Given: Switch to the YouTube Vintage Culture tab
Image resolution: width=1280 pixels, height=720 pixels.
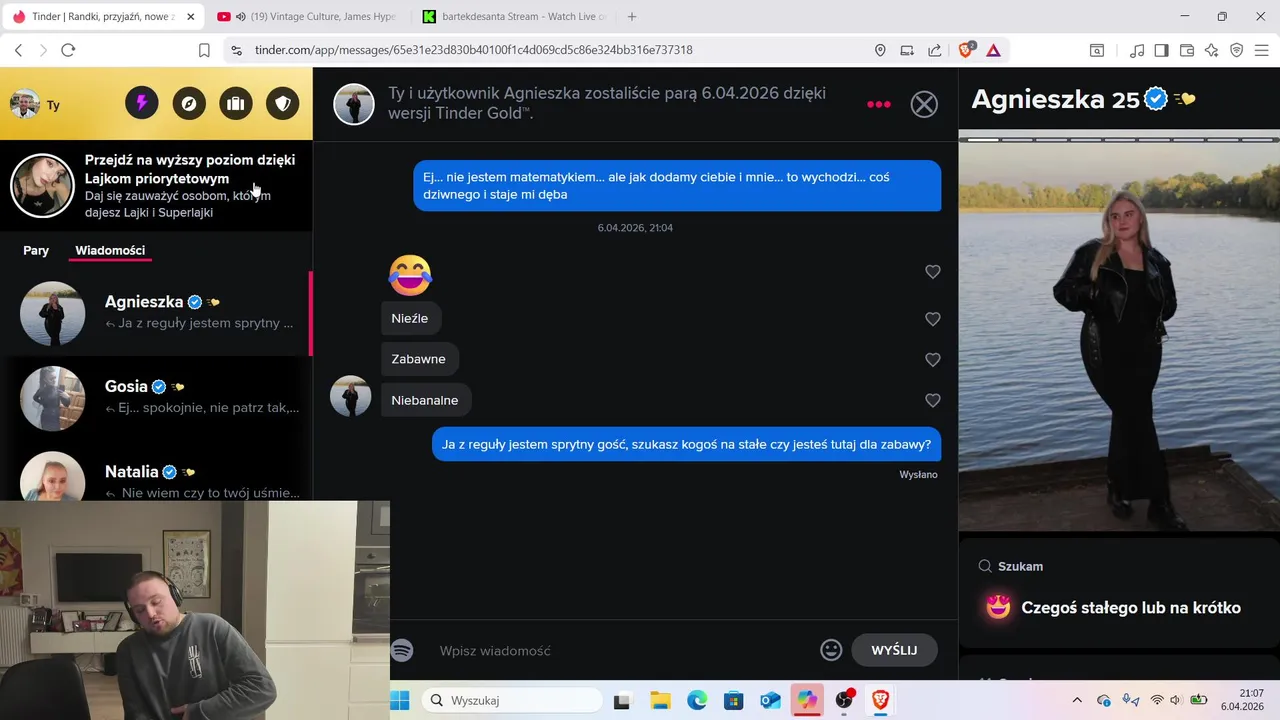Looking at the screenshot, I should pos(307,17).
